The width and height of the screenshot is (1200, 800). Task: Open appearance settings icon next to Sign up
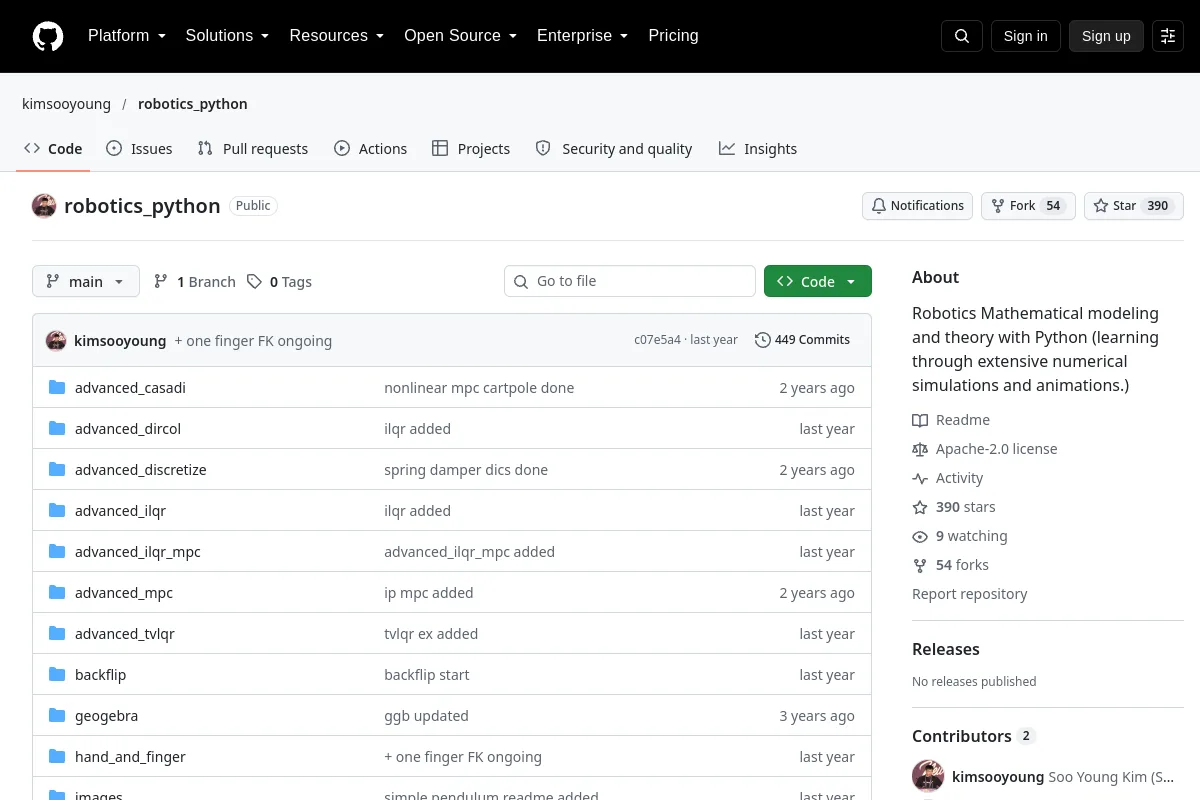pos(1168,36)
